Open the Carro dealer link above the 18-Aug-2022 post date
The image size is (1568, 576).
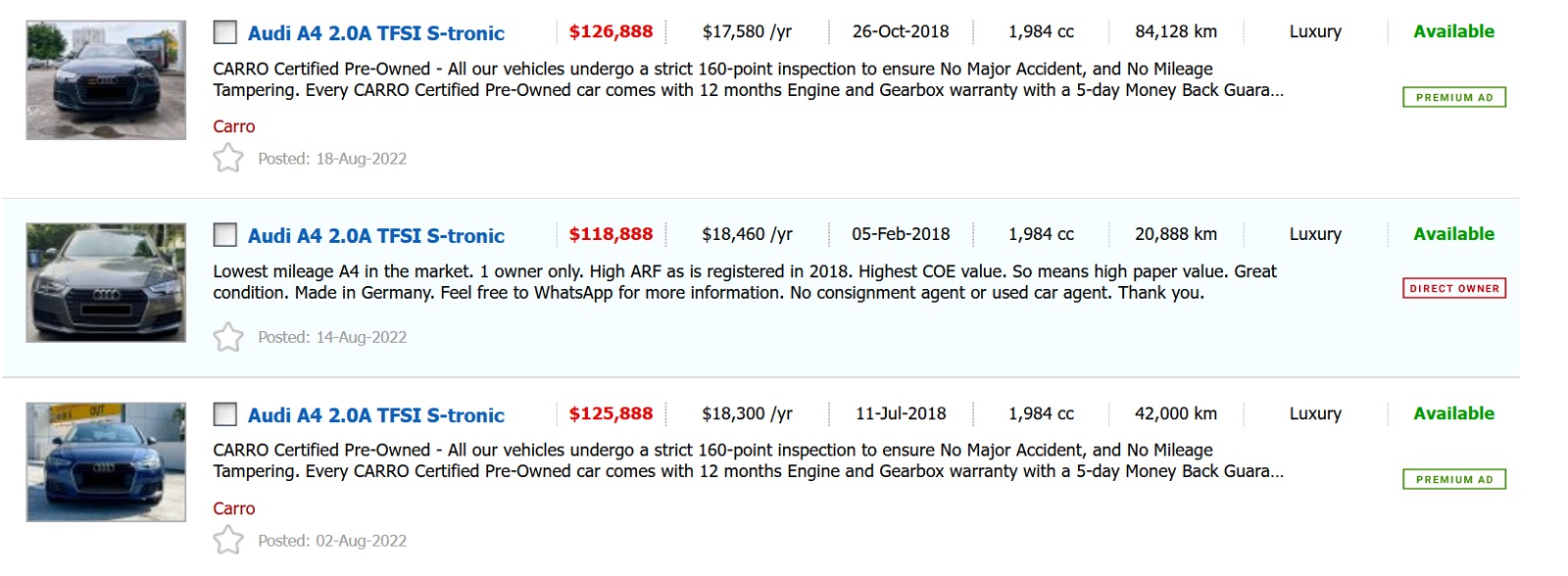[234, 126]
